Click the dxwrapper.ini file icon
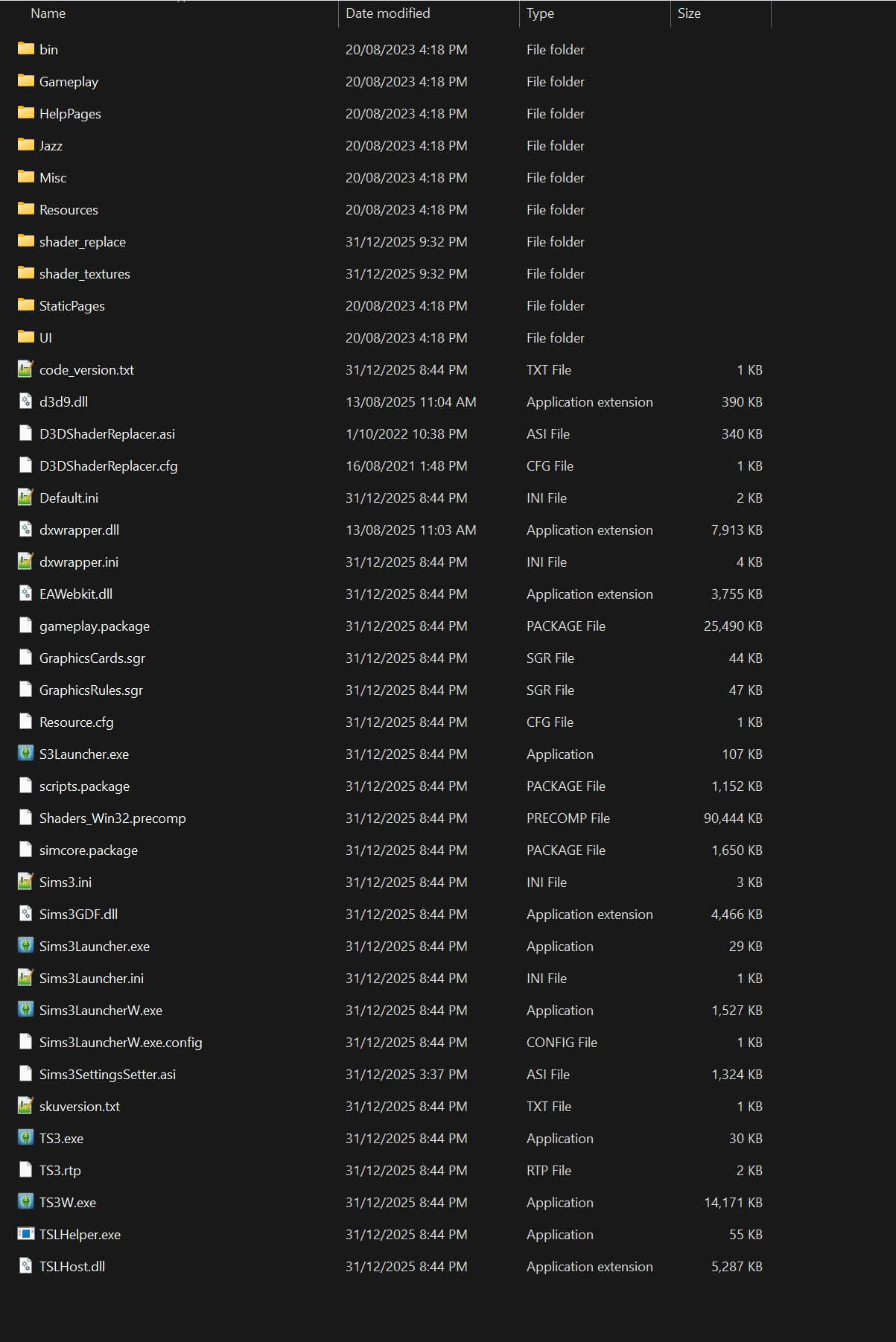896x1342 pixels. click(x=26, y=562)
